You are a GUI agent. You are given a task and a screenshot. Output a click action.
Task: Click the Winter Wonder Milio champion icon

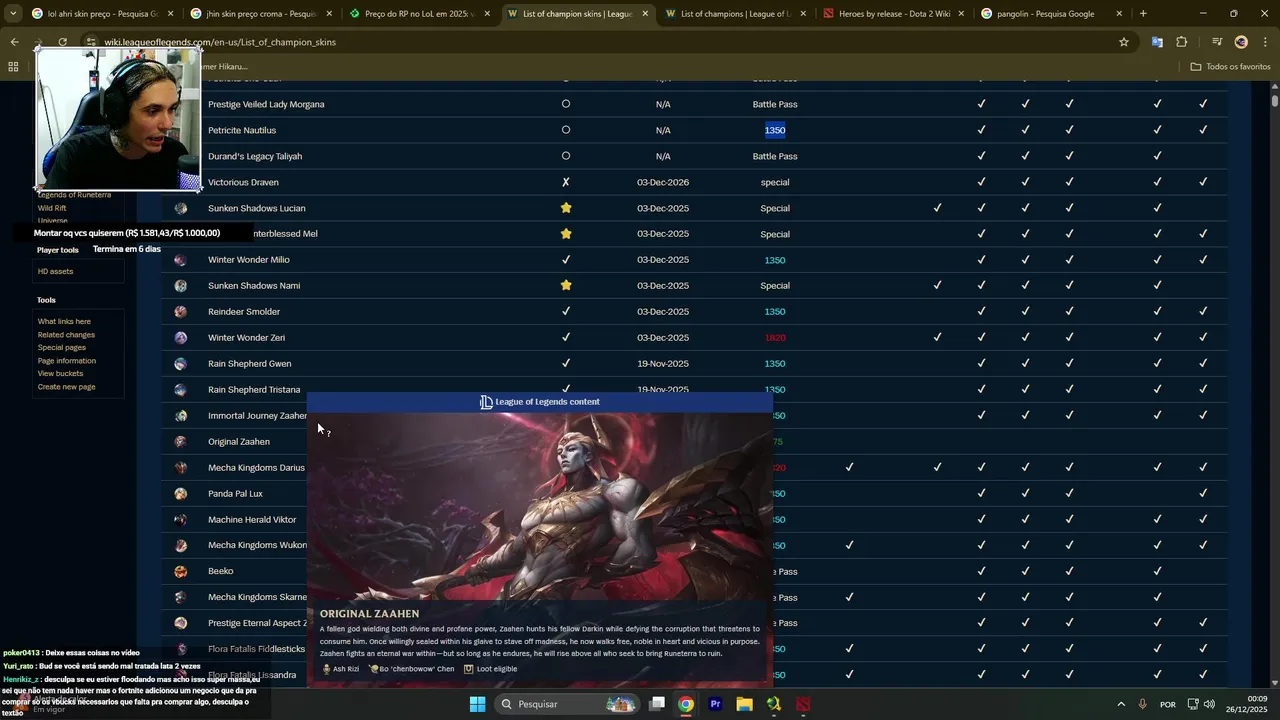click(x=181, y=260)
